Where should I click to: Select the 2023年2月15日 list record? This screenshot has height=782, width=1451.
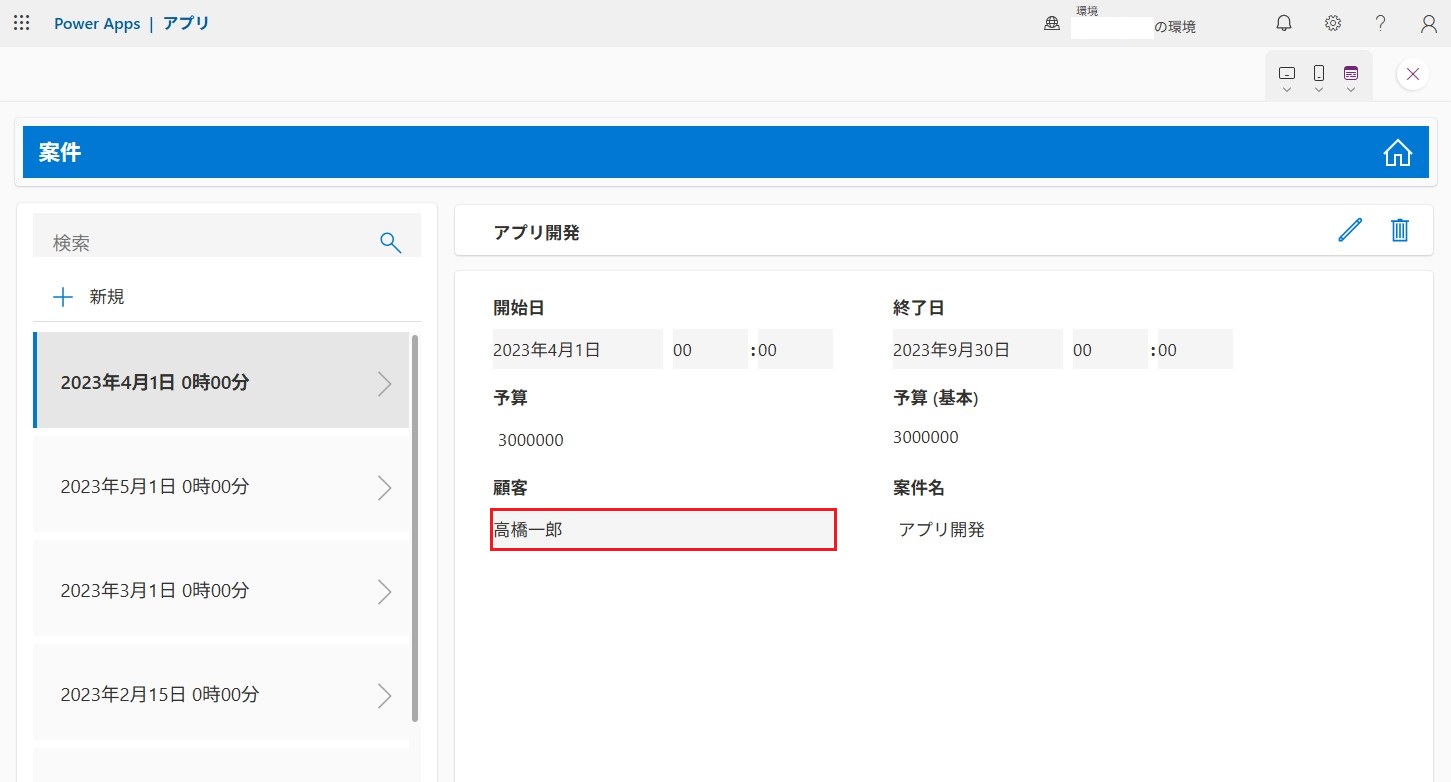pyautogui.click(x=220, y=695)
